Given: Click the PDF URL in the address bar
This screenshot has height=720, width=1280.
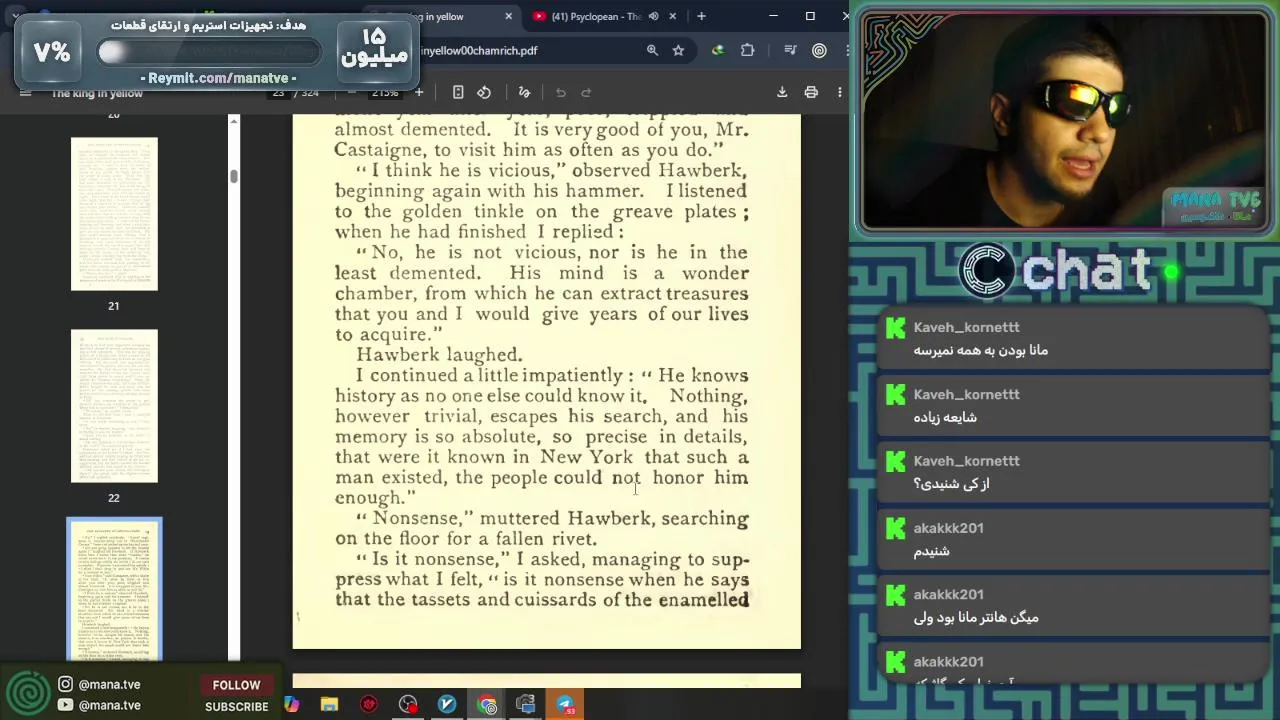Looking at the screenshot, I should point(478,50).
